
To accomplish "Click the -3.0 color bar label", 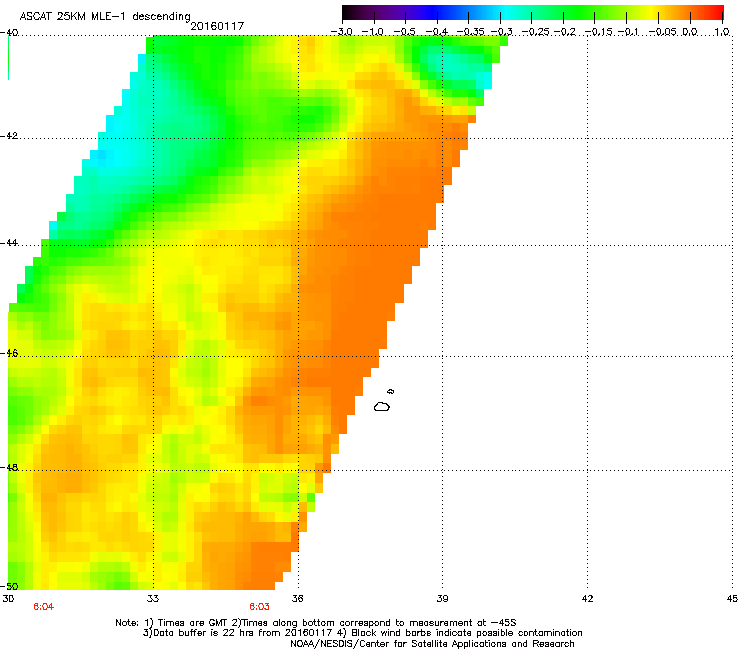I will [341, 32].
